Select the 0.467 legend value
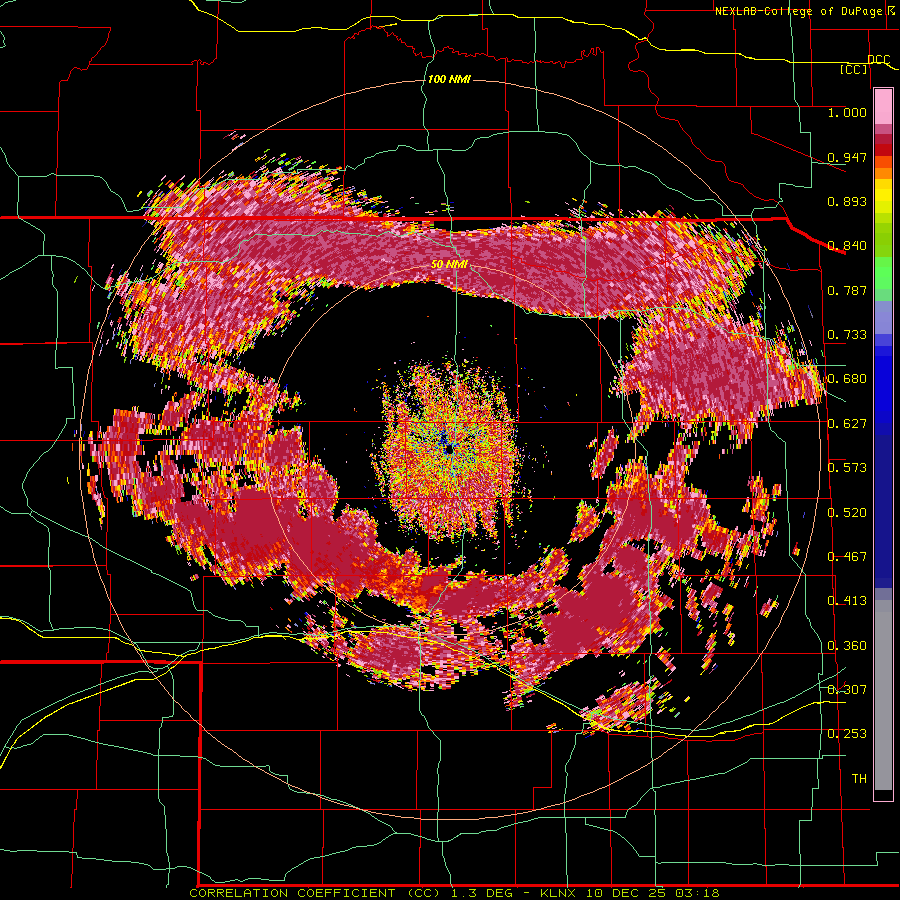The height and width of the screenshot is (900, 900). coord(847,557)
